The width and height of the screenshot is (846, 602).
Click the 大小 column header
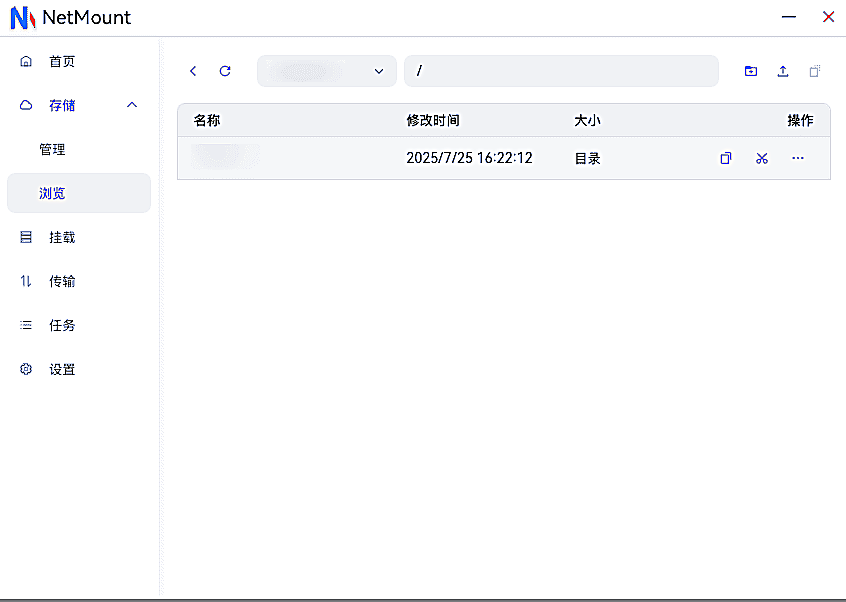pyautogui.click(x=587, y=120)
